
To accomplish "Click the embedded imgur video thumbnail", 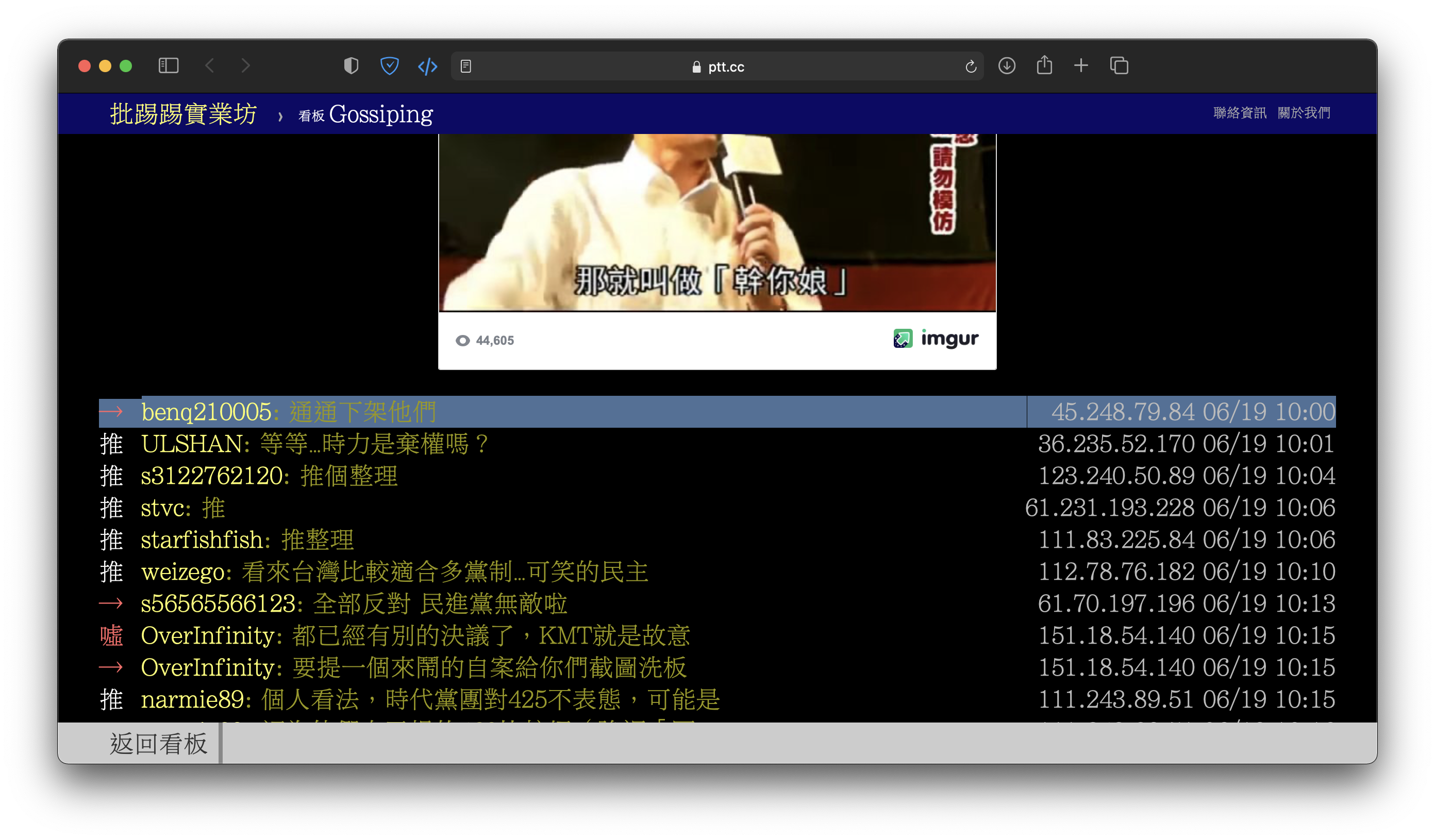I will [717, 222].
